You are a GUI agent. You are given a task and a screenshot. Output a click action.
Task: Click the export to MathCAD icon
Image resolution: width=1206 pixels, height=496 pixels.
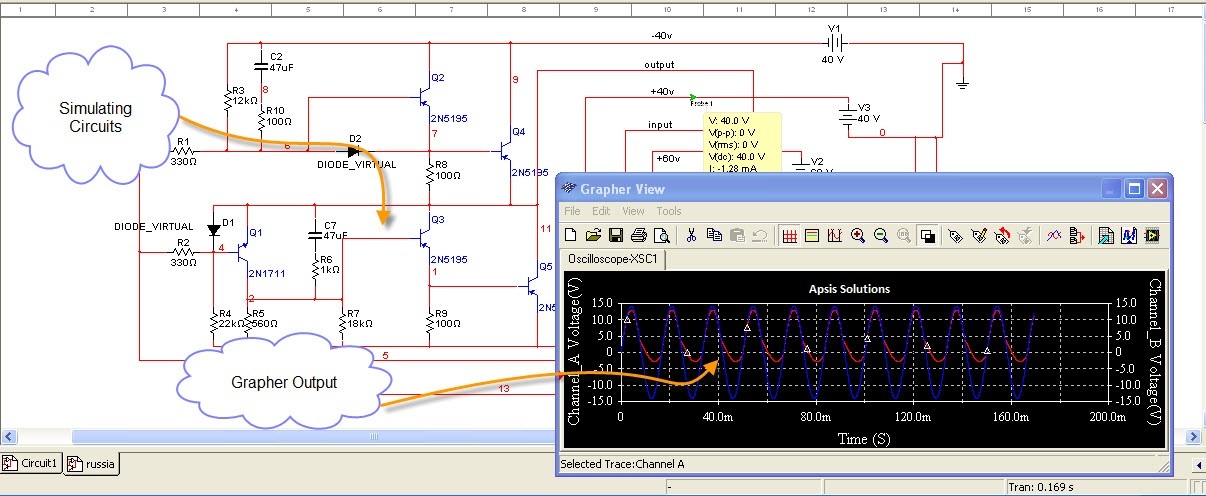pyautogui.click(x=1129, y=236)
